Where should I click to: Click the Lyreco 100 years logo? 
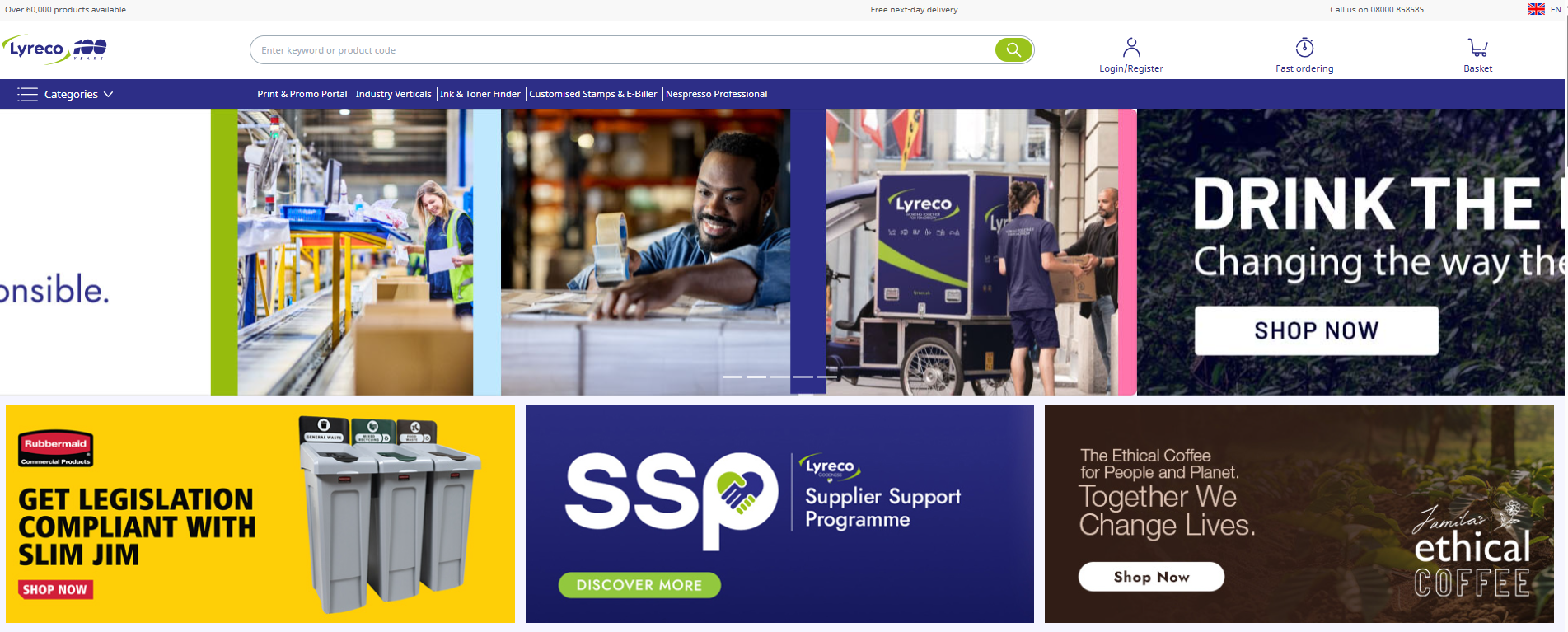point(55,49)
